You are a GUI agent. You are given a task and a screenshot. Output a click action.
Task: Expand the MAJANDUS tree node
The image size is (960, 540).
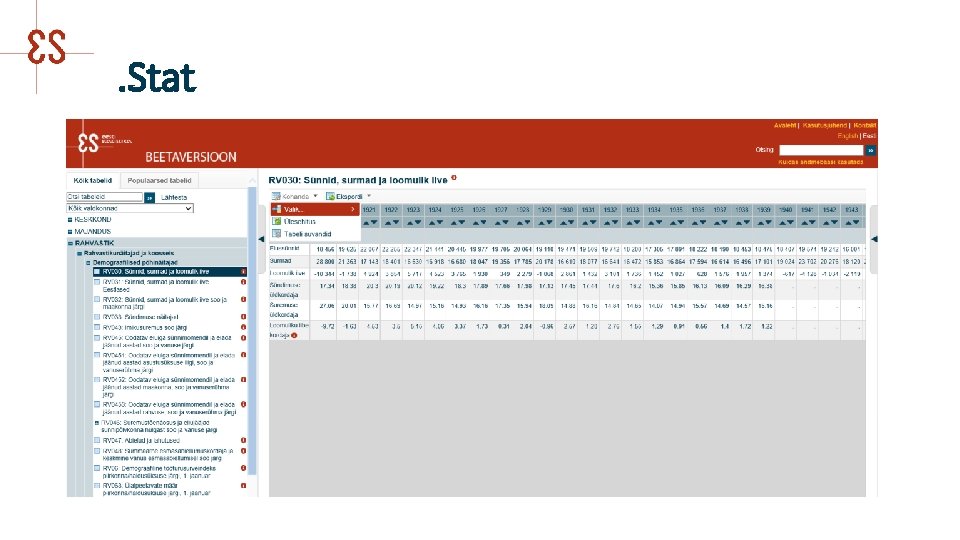70,231
